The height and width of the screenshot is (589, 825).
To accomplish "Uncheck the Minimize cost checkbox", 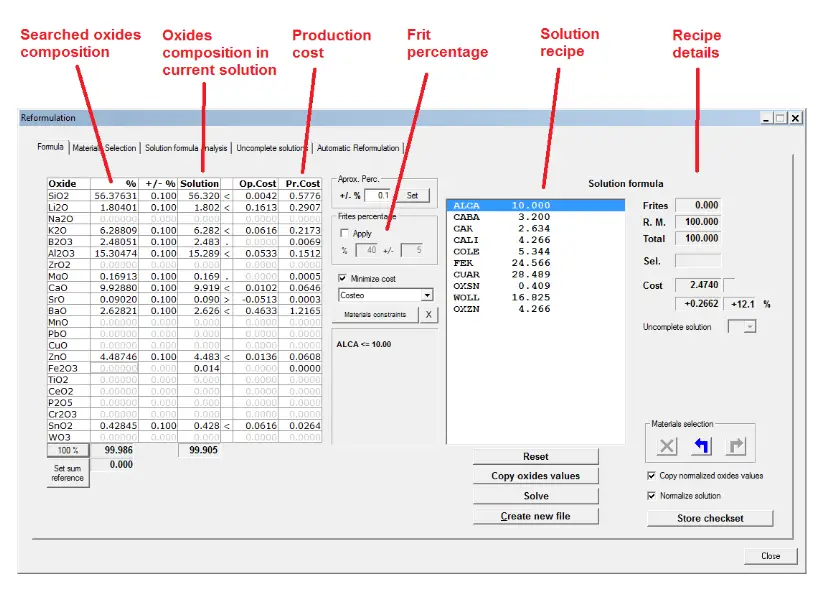I will pyautogui.click(x=344, y=278).
